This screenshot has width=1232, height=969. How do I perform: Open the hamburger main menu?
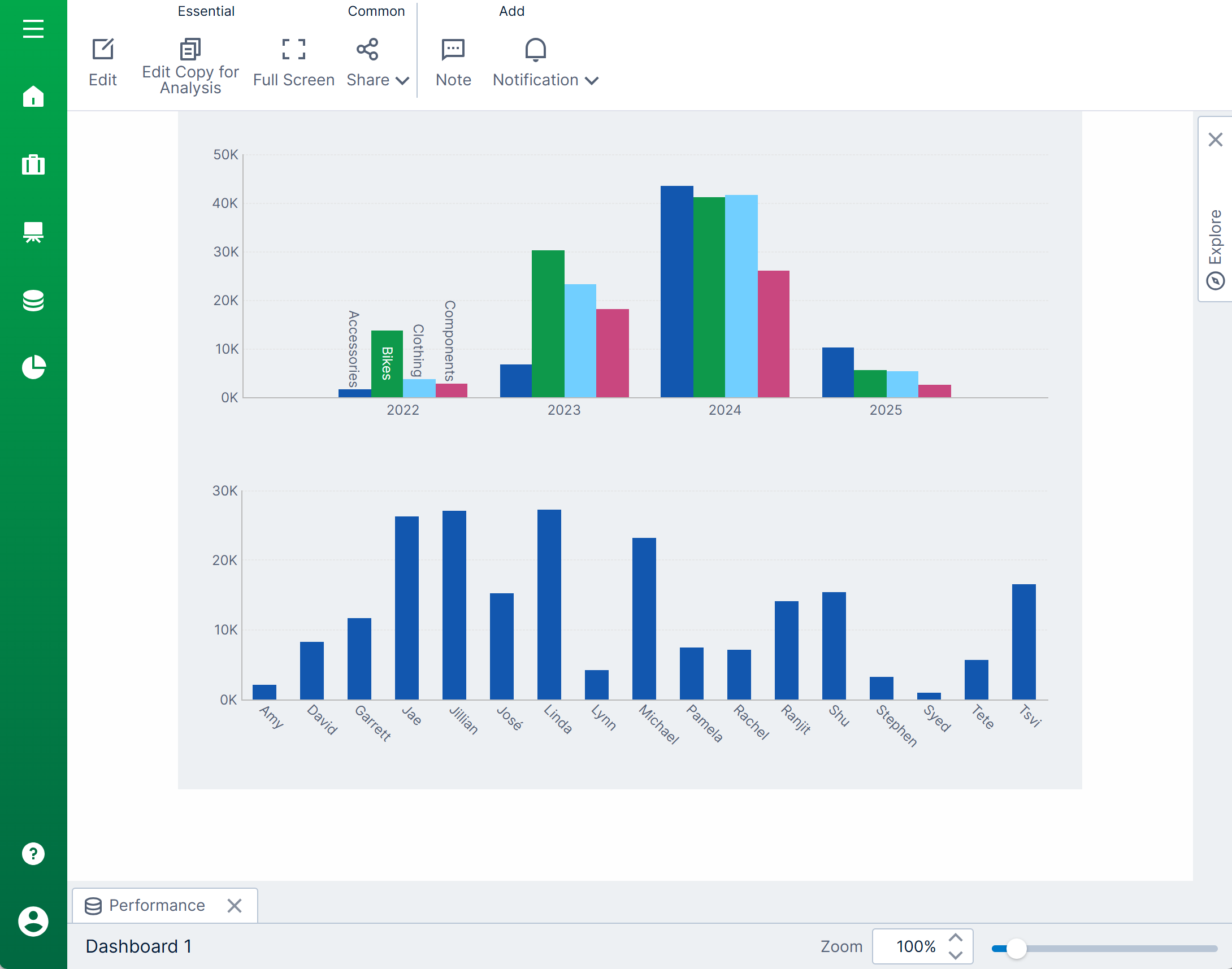33,28
